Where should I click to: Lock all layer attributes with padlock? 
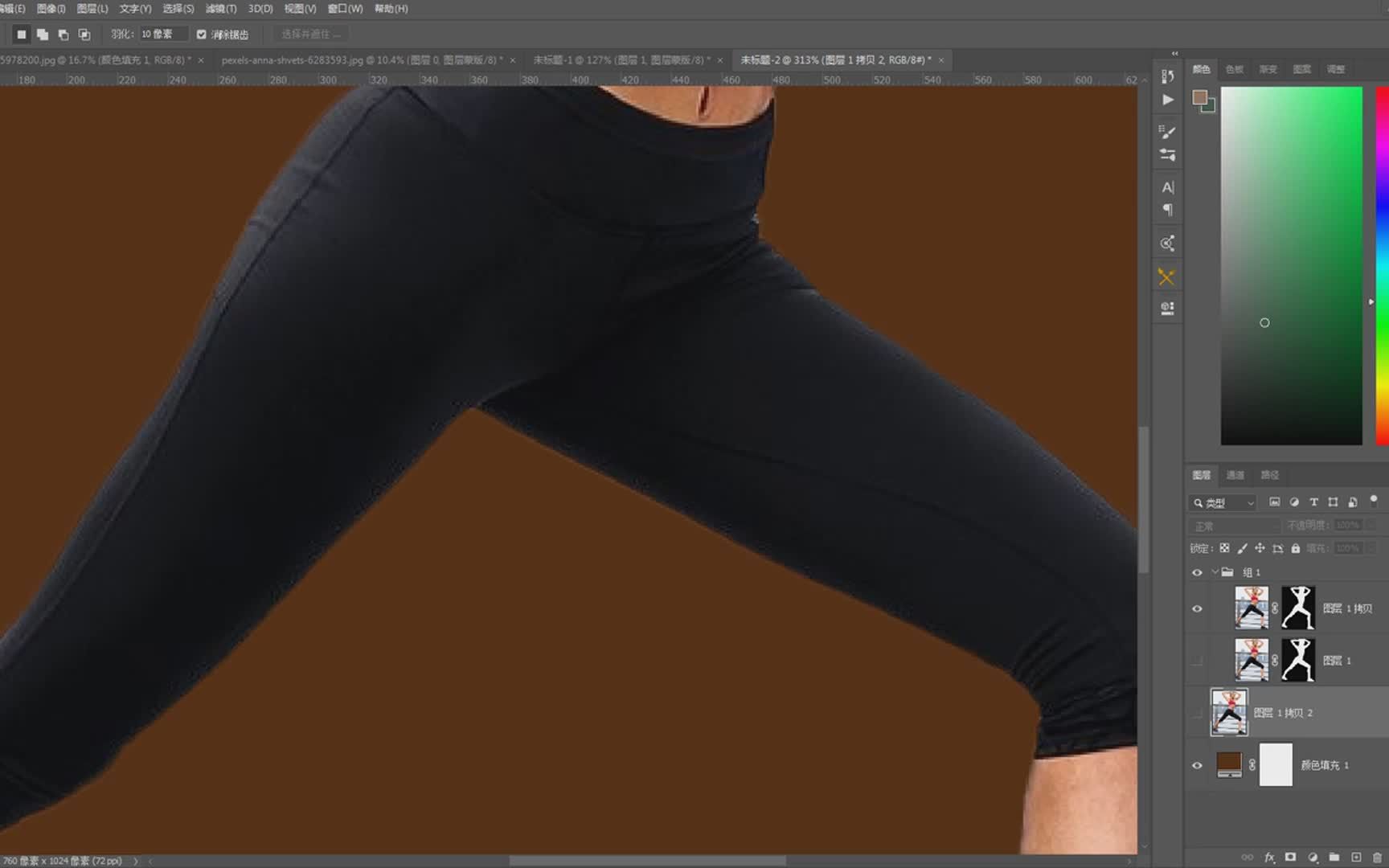pos(1295,548)
